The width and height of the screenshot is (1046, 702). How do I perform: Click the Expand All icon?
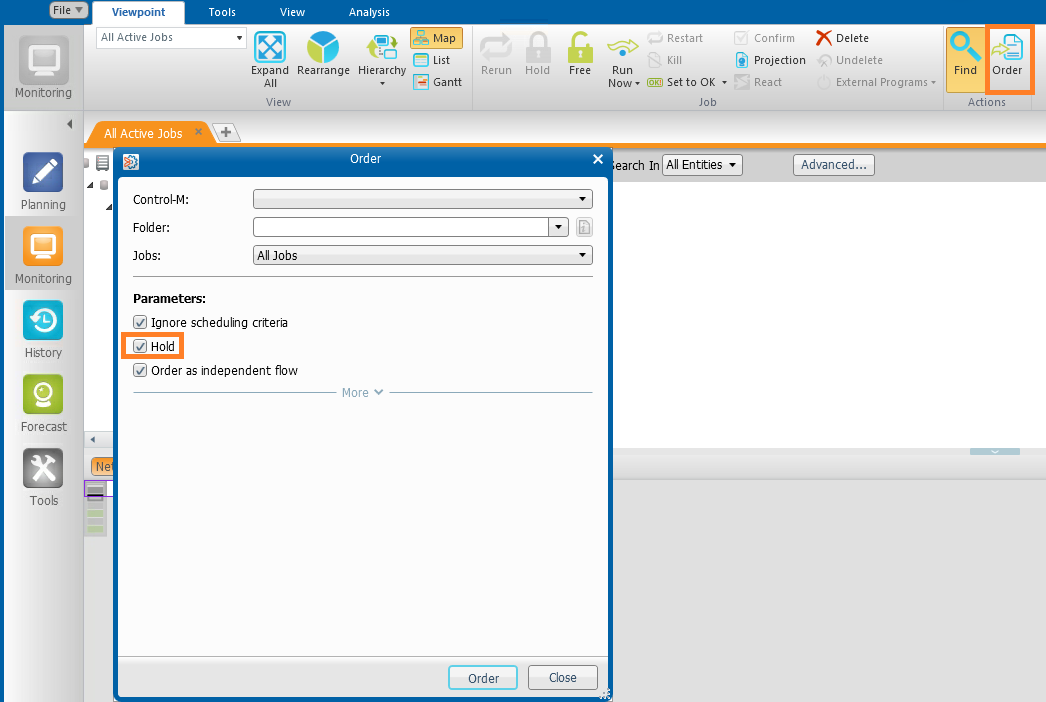pos(270,48)
